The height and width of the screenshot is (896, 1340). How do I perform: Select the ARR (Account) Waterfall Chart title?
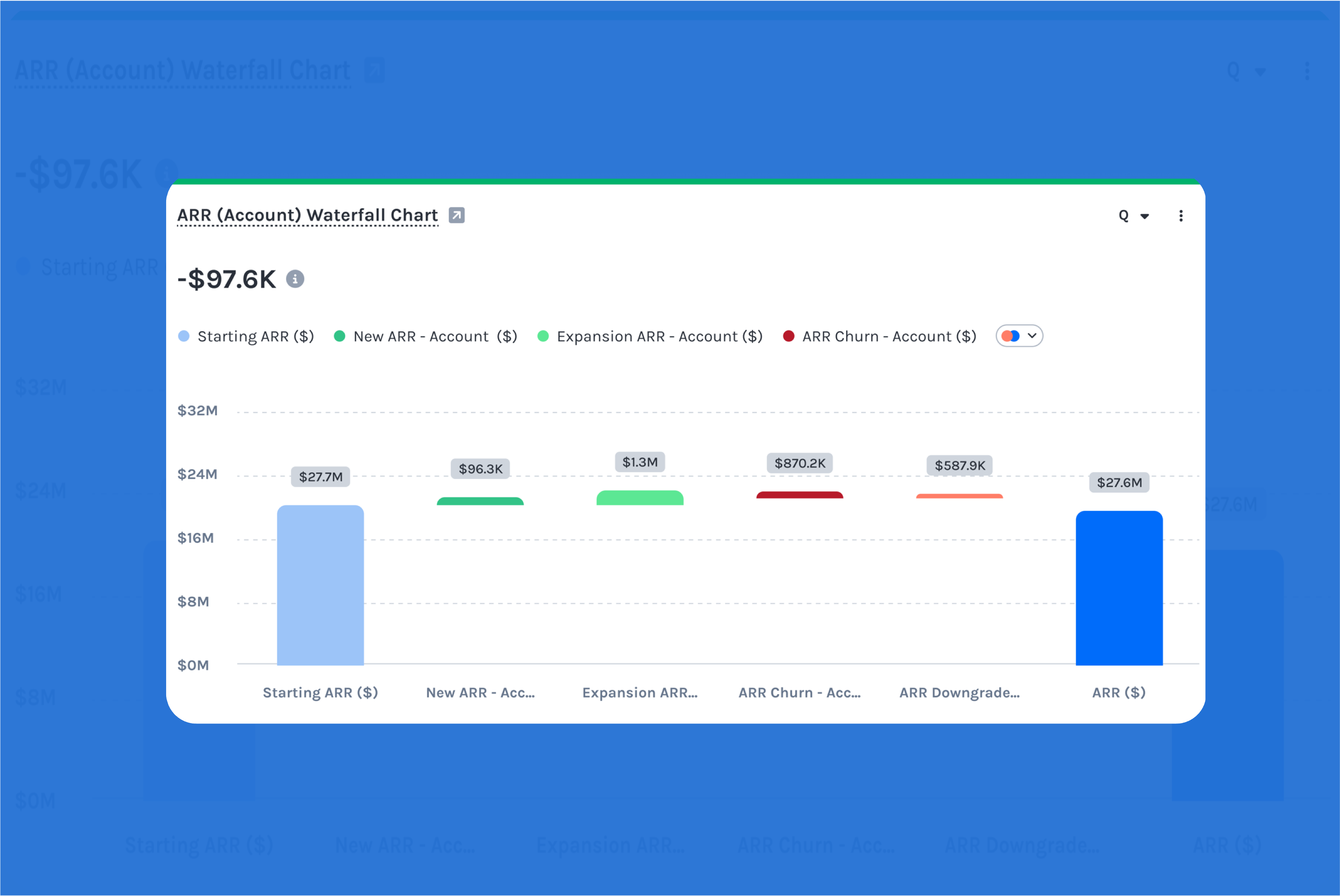point(307,215)
